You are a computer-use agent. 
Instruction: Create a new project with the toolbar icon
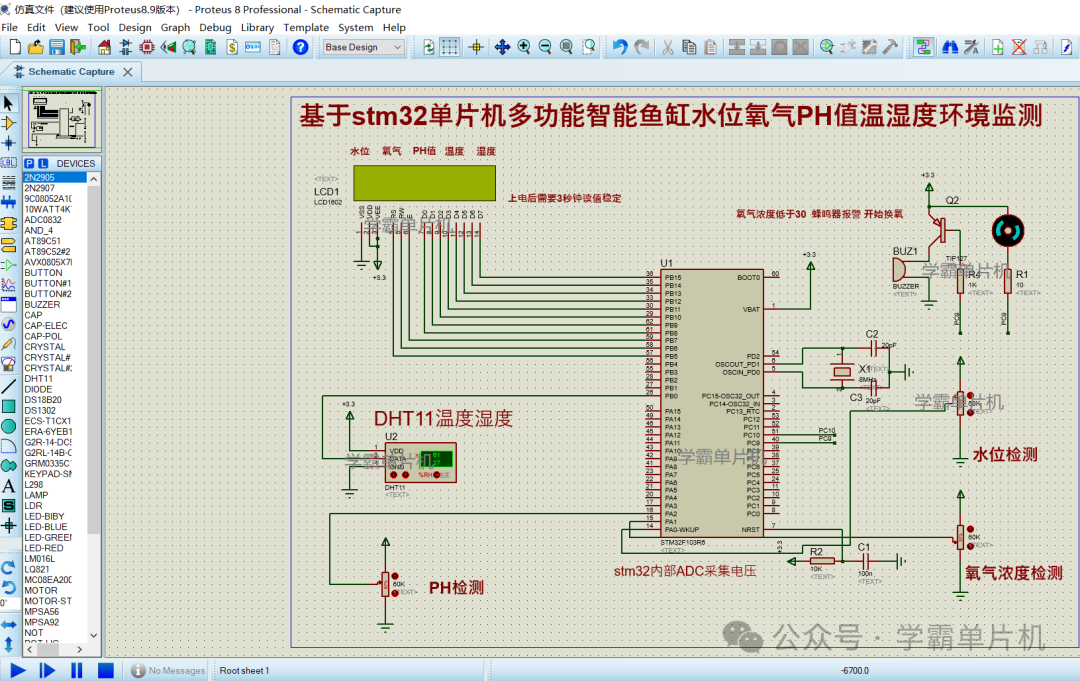[x=14, y=47]
